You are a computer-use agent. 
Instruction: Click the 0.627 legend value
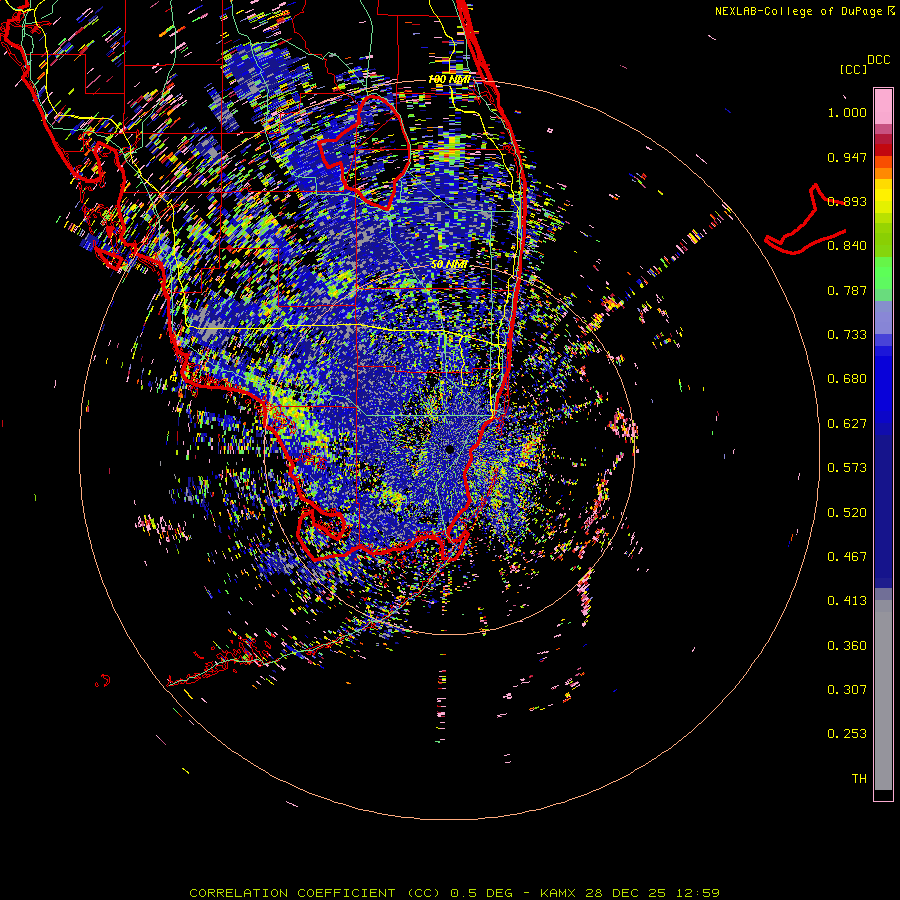(847, 424)
